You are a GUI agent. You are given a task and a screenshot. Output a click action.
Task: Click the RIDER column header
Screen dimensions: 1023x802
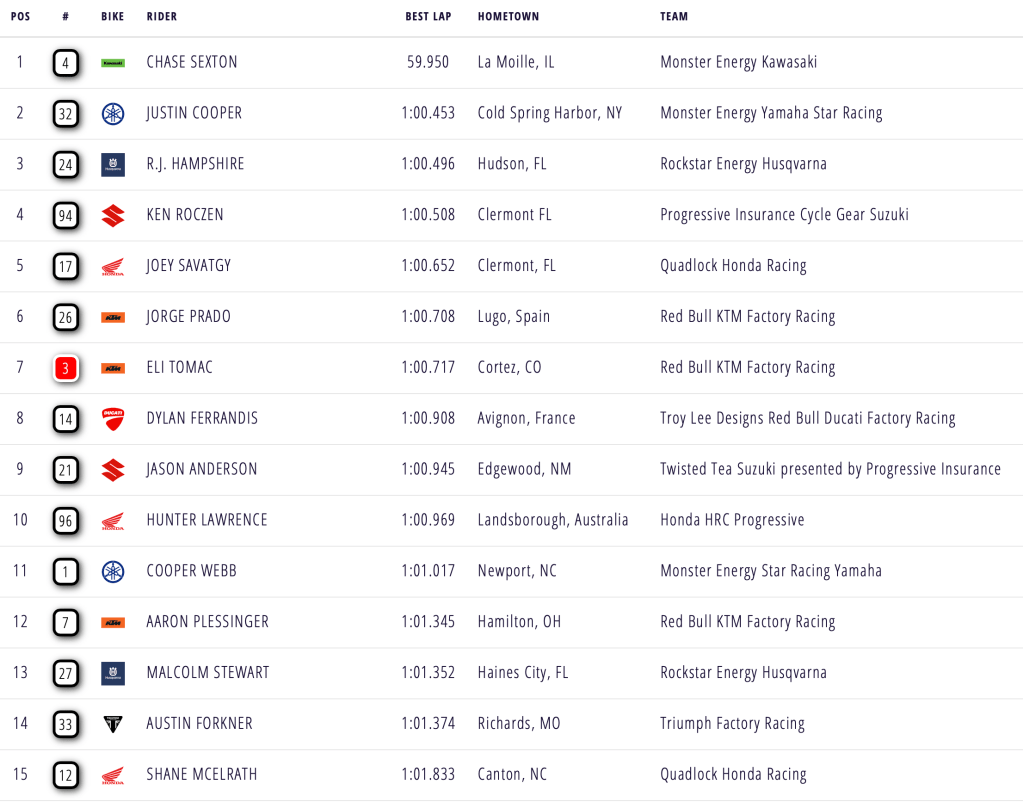[x=162, y=17]
